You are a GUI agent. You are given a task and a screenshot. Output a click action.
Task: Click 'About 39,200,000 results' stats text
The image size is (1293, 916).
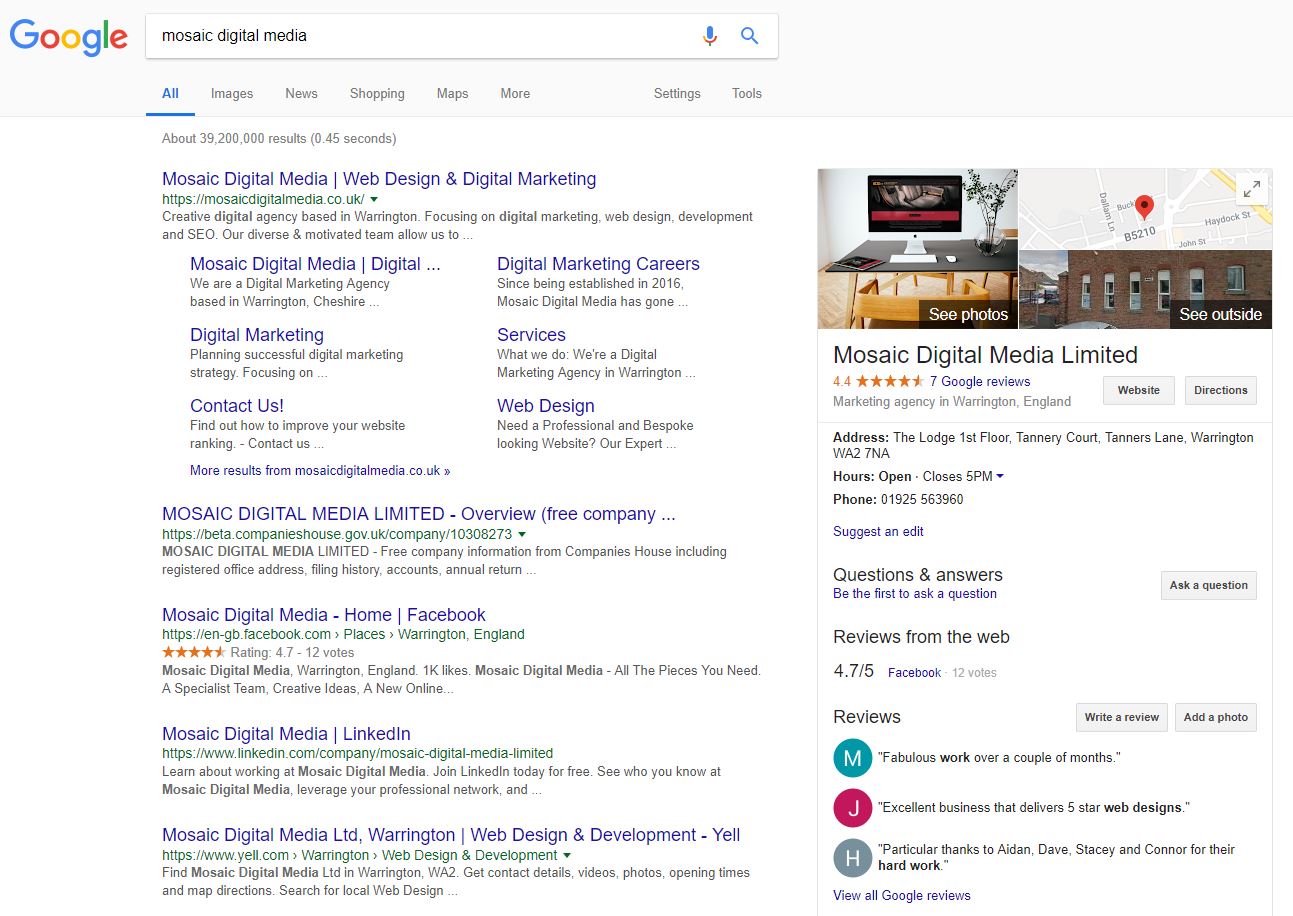click(x=279, y=138)
